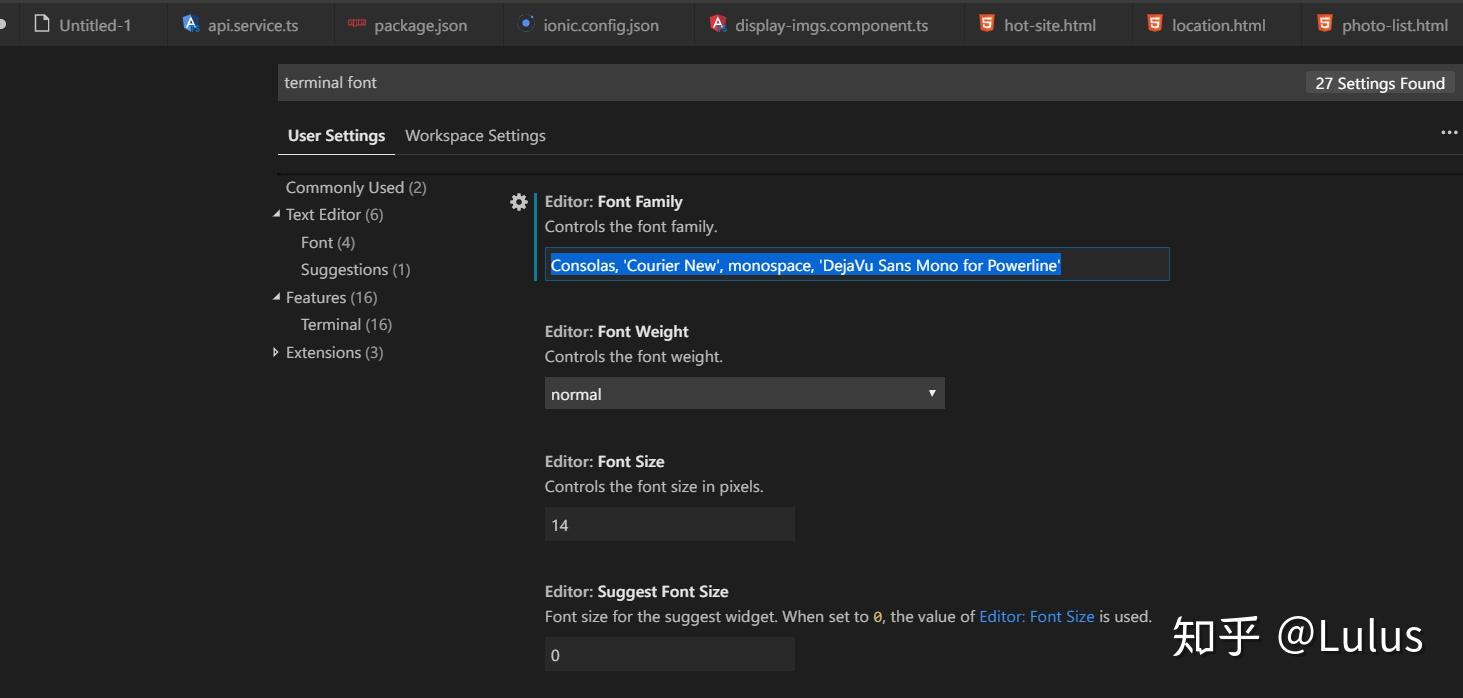Open the photo-list.html tab
This screenshot has width=1463, height=698.
pyautogui.click(x=1394, y=25)
